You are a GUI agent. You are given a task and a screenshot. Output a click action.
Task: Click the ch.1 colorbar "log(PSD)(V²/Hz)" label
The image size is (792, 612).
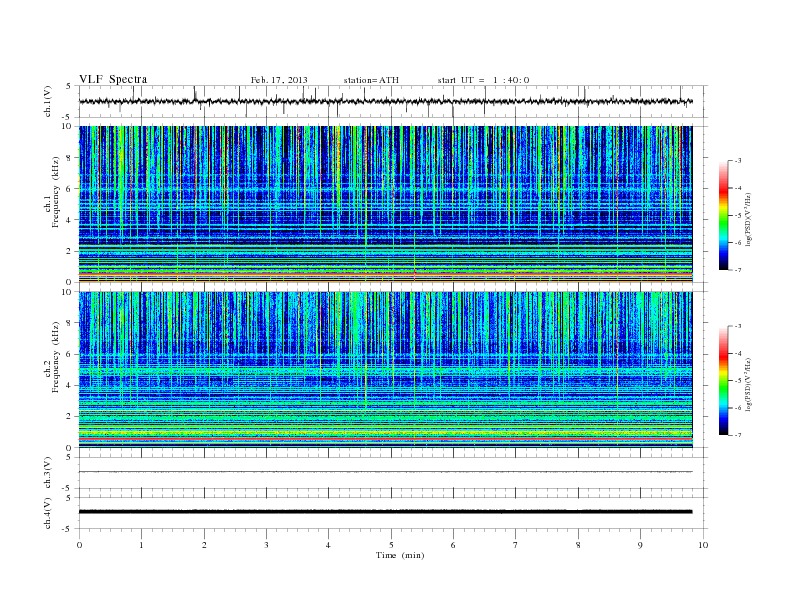tap(748, 219)
